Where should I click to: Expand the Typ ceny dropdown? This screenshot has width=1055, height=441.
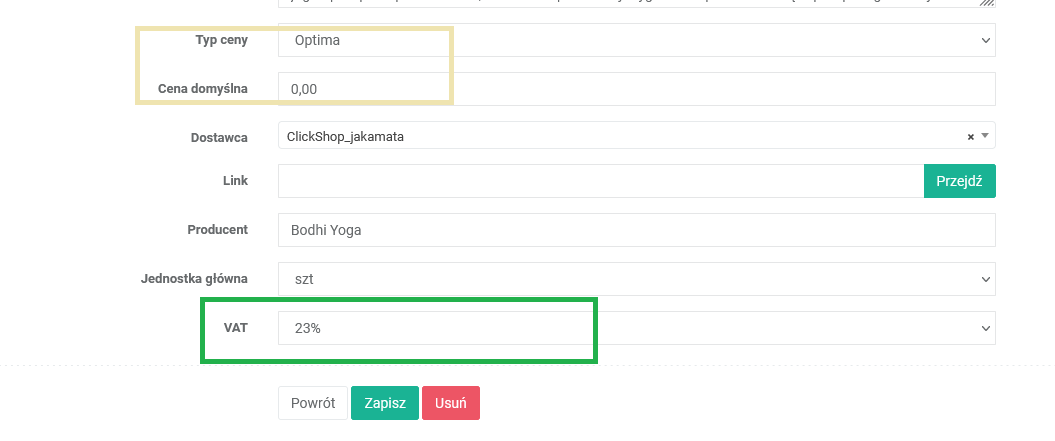pyautogui.click(x=636, y=41)
